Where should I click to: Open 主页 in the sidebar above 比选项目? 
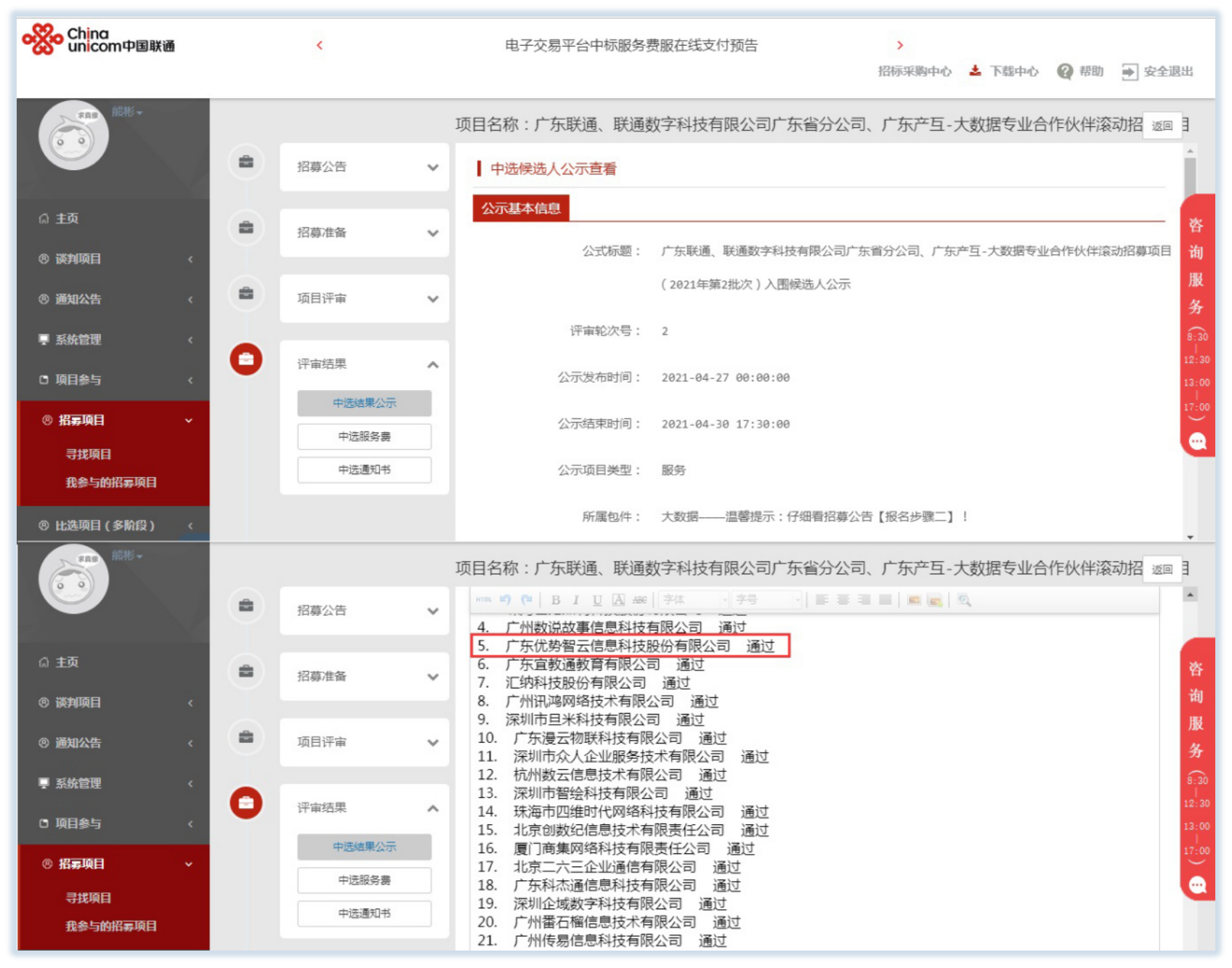pyautogui.click(x=113, y=219)
